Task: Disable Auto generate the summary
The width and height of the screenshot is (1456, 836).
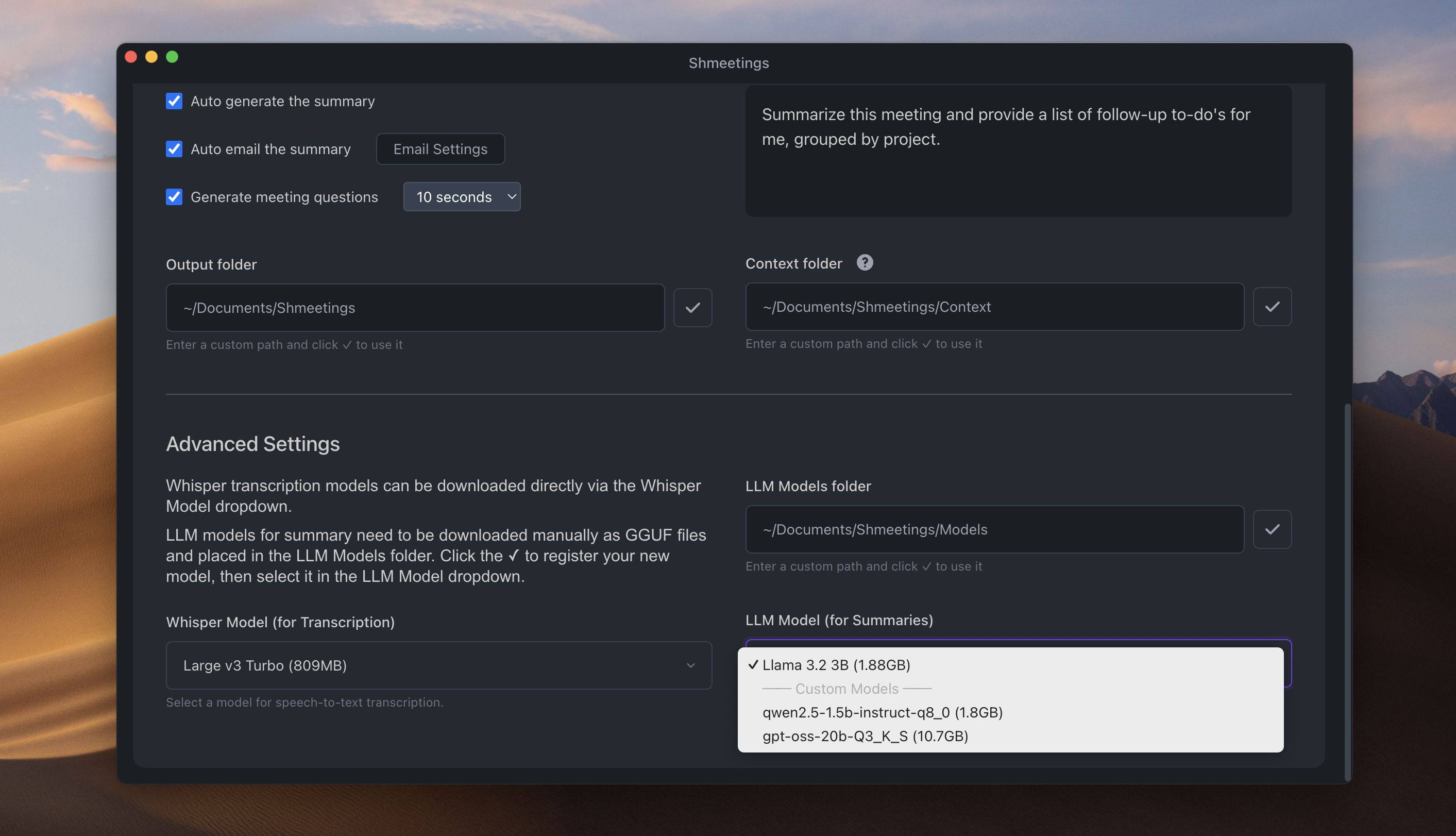Action: [x=174, y=101]
